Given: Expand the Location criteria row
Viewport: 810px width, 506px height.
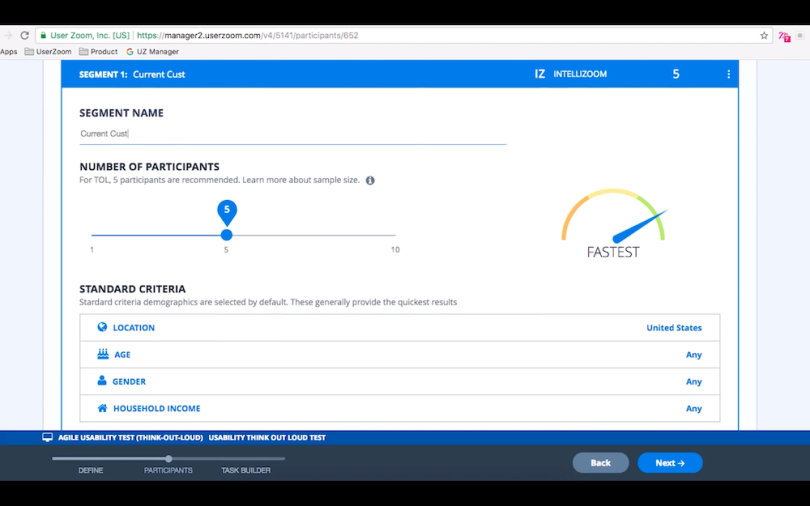Looking at the screenshot, I should 399,327.
